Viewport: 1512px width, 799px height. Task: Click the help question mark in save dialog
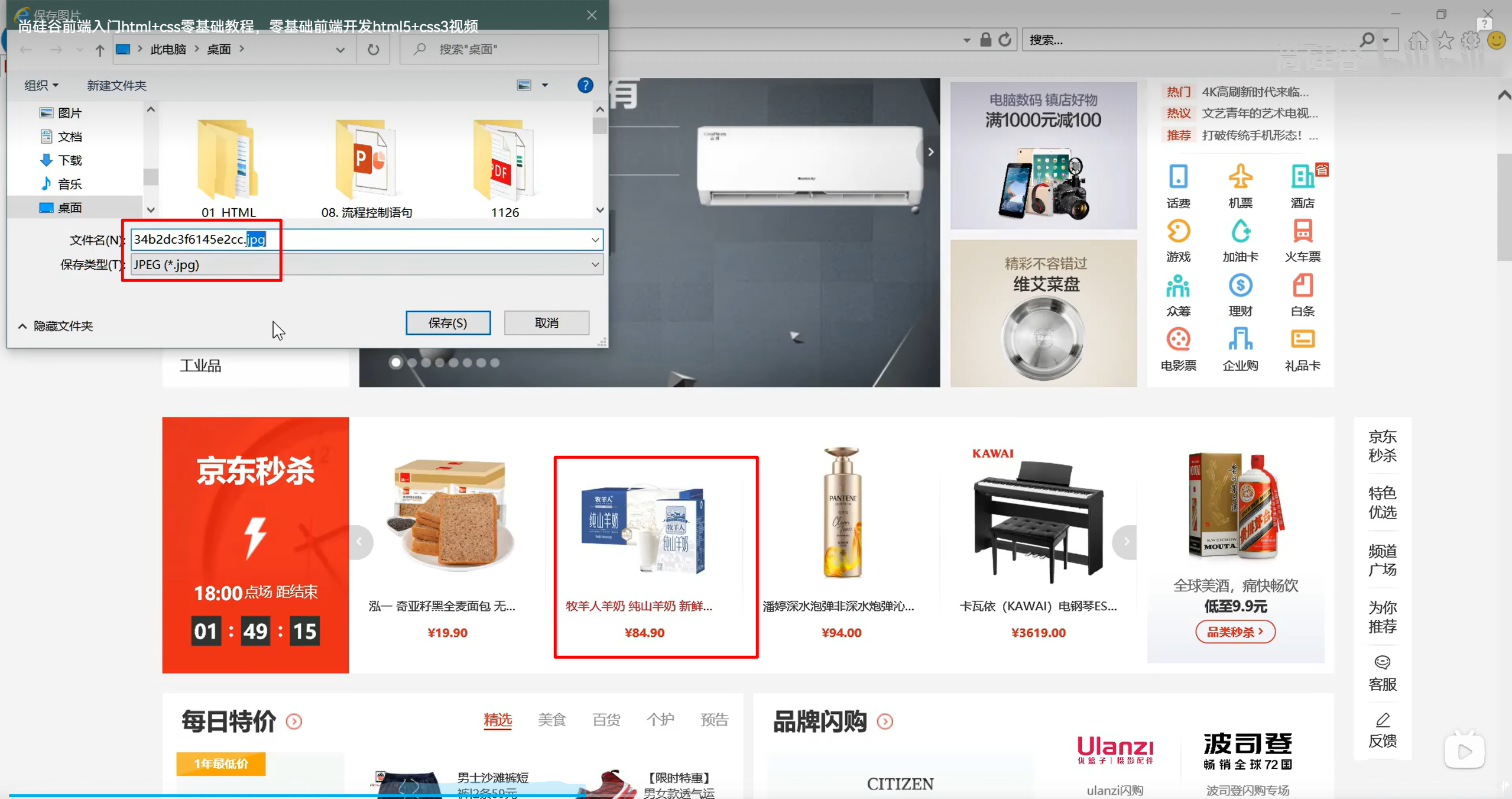click(585, 85)
